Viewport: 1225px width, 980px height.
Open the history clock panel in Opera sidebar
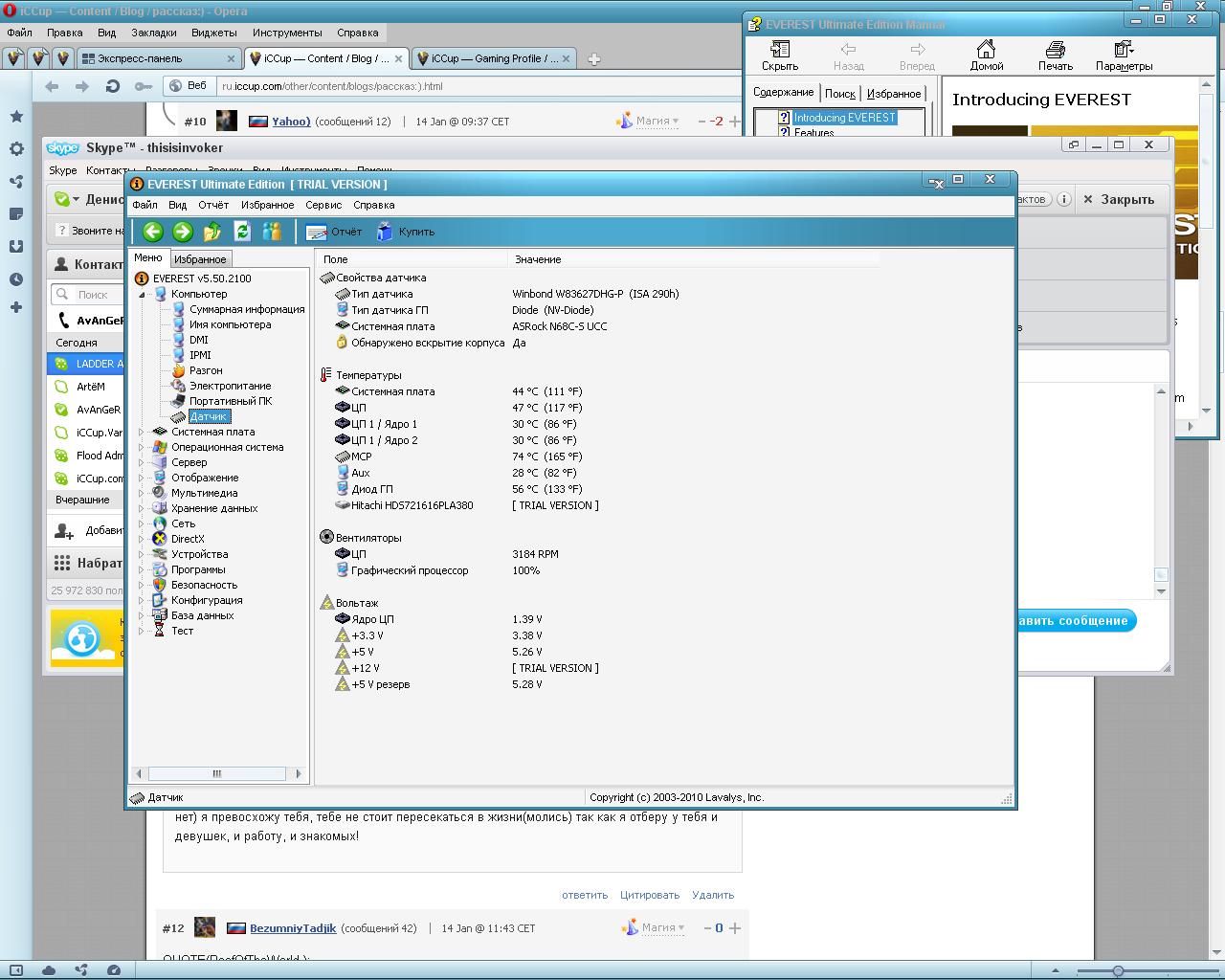coord(16,279)
